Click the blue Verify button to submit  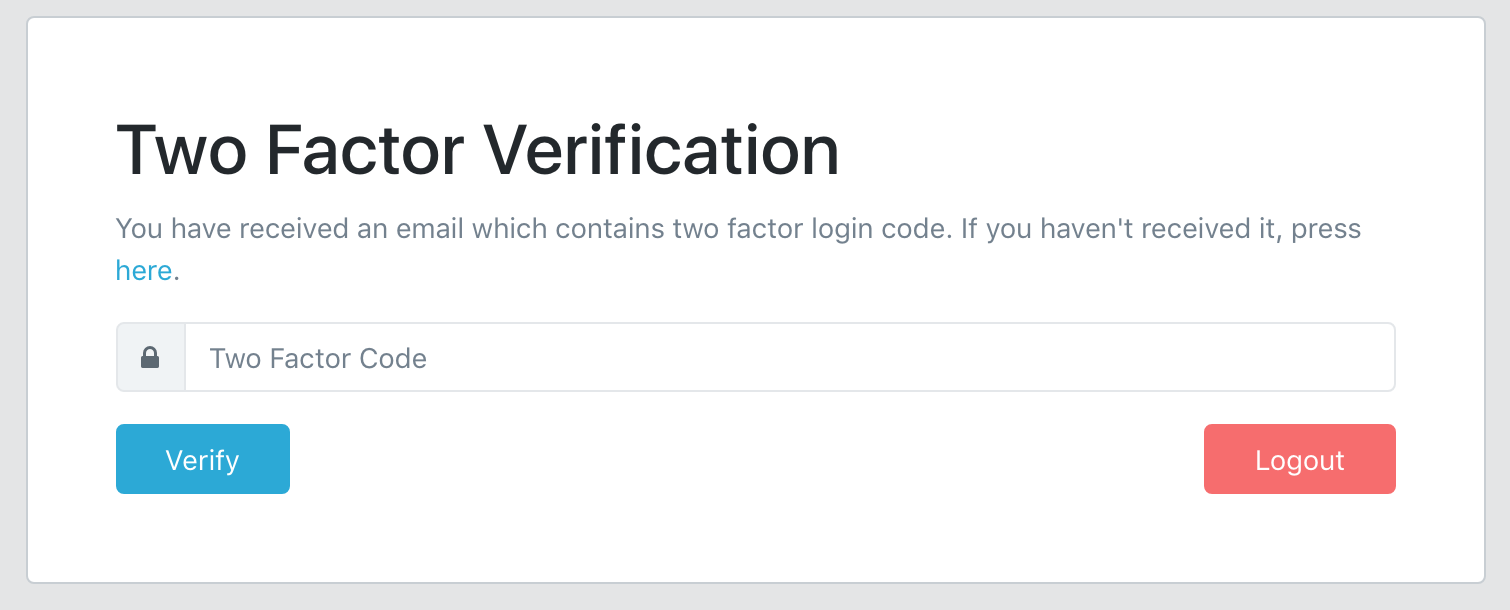[x=202, y=459]
